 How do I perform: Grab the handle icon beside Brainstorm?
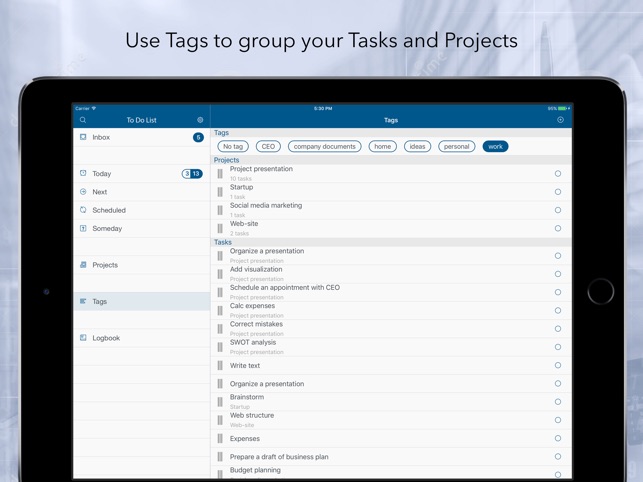coord(220,402)
